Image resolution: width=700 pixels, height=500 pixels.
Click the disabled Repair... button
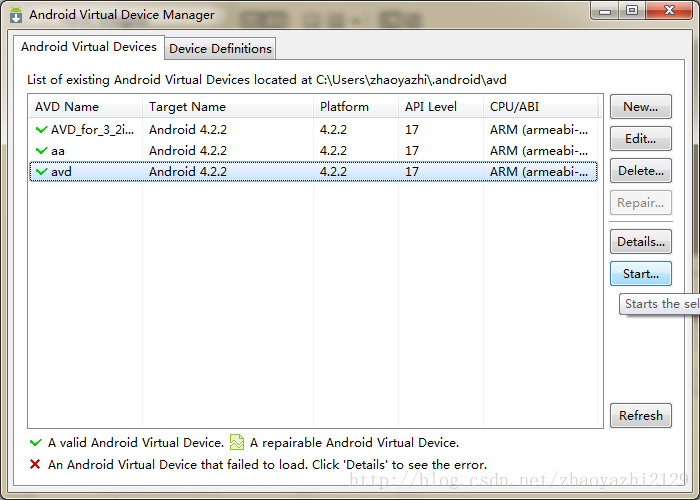641,203
